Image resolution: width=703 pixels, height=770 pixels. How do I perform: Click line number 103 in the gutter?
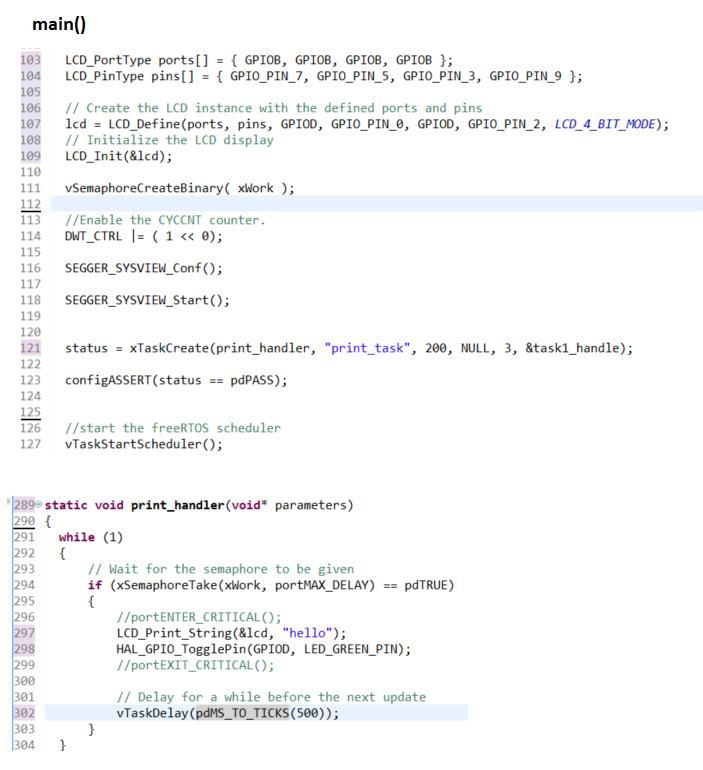tap(30, 60)
